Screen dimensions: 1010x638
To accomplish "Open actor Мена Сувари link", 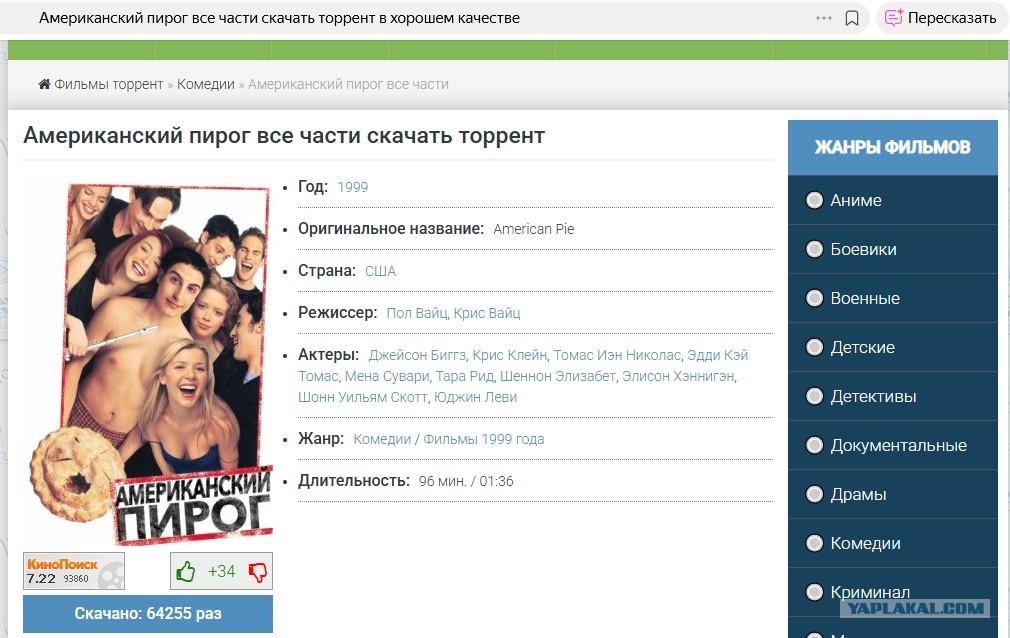I will 386,376.
